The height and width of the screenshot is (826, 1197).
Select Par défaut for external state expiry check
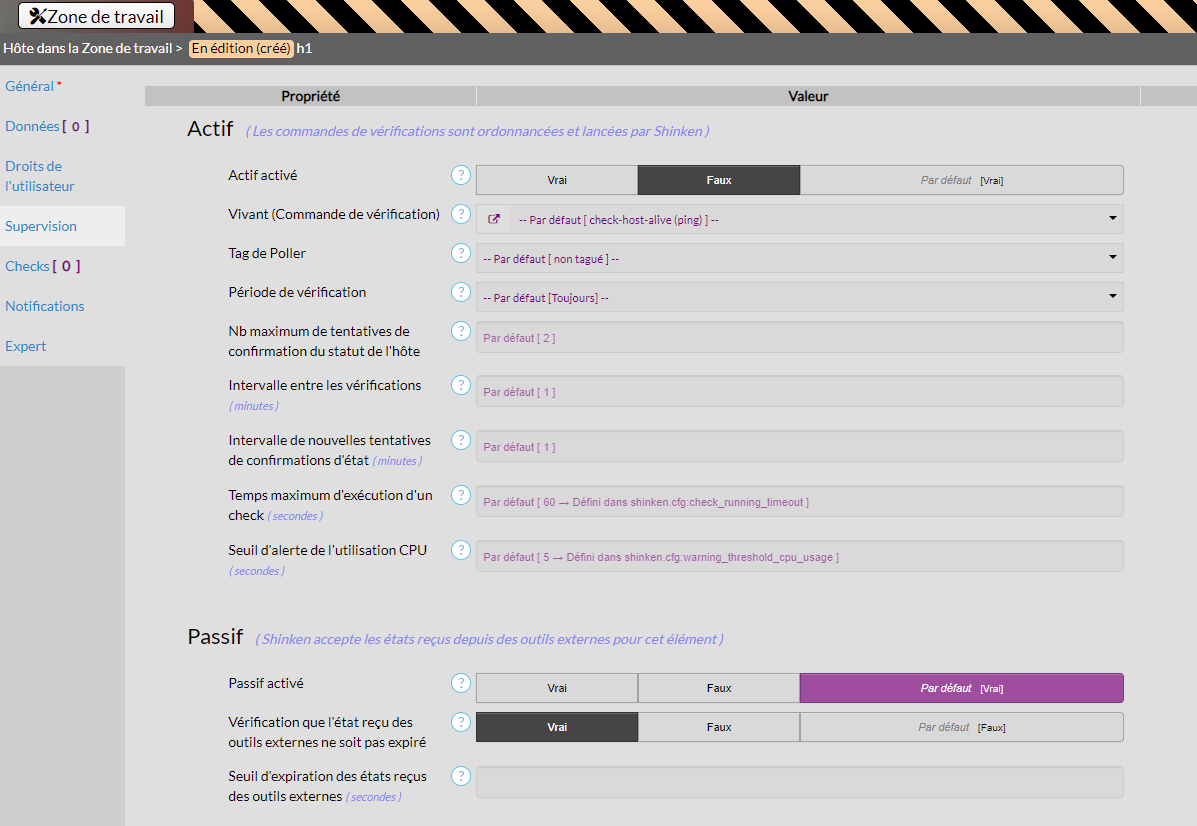(961, 727)
